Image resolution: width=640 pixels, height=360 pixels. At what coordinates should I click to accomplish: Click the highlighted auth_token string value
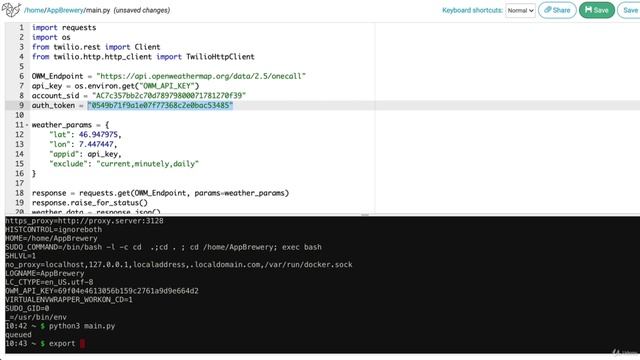tap(160, 105)
